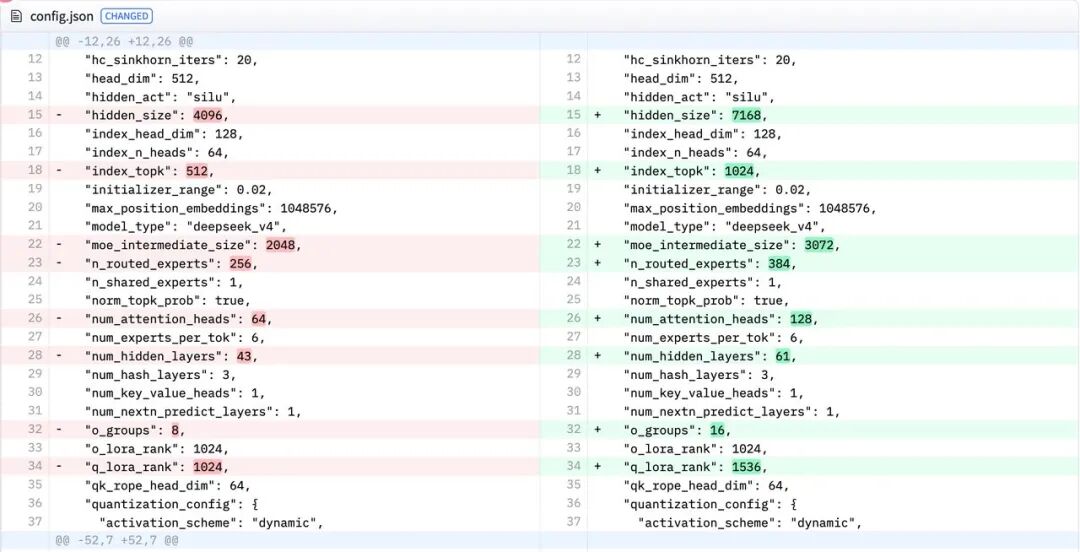Viewport: 1080px width, 552px height.
Task: Select added line "o_groups": 16
Action: tap(810, 430)
